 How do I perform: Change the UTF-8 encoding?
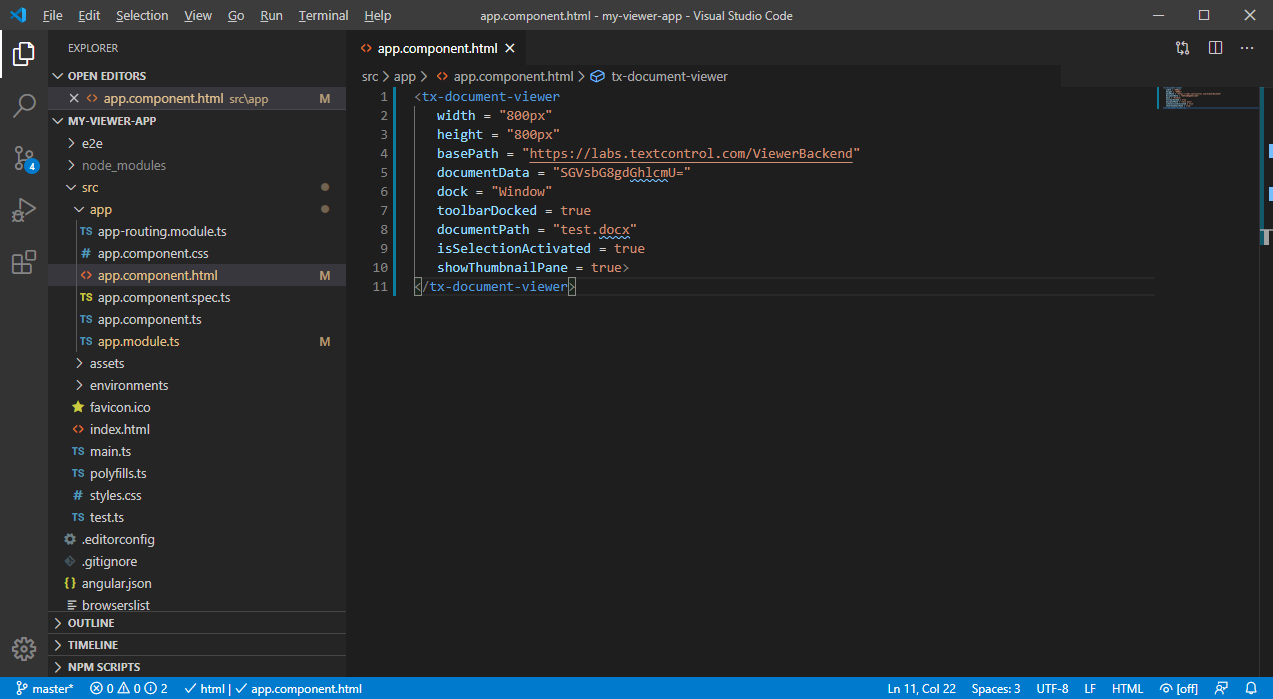[x=1052, y=688]
